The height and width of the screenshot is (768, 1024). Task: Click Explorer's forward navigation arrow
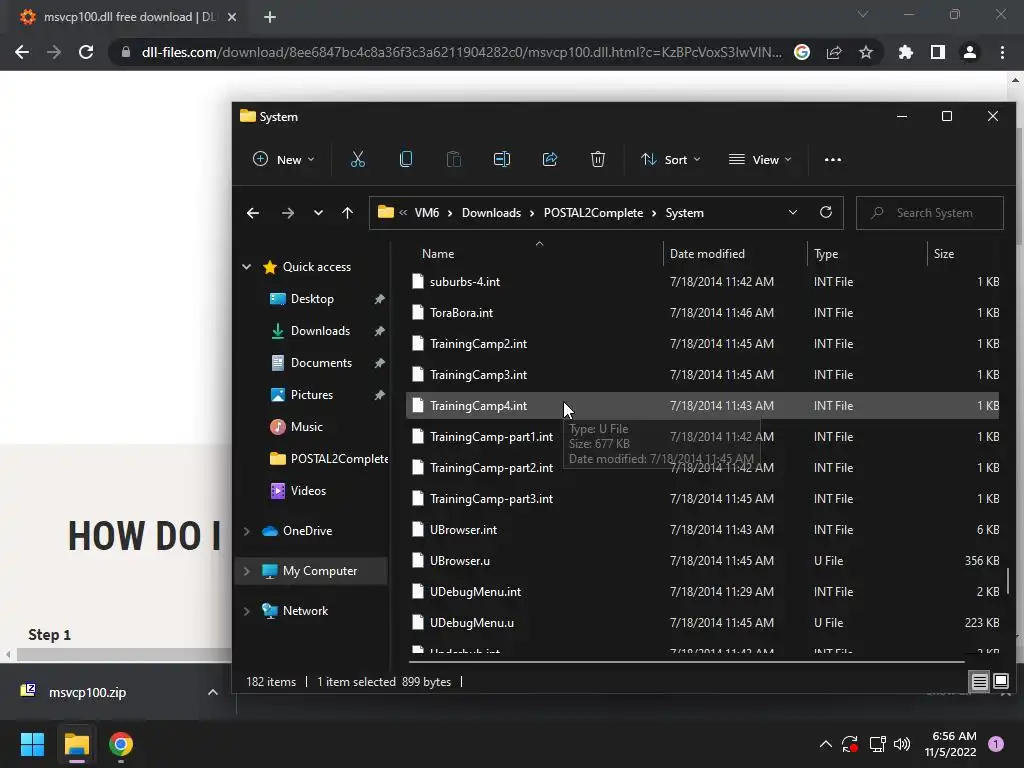click(287, 213)
